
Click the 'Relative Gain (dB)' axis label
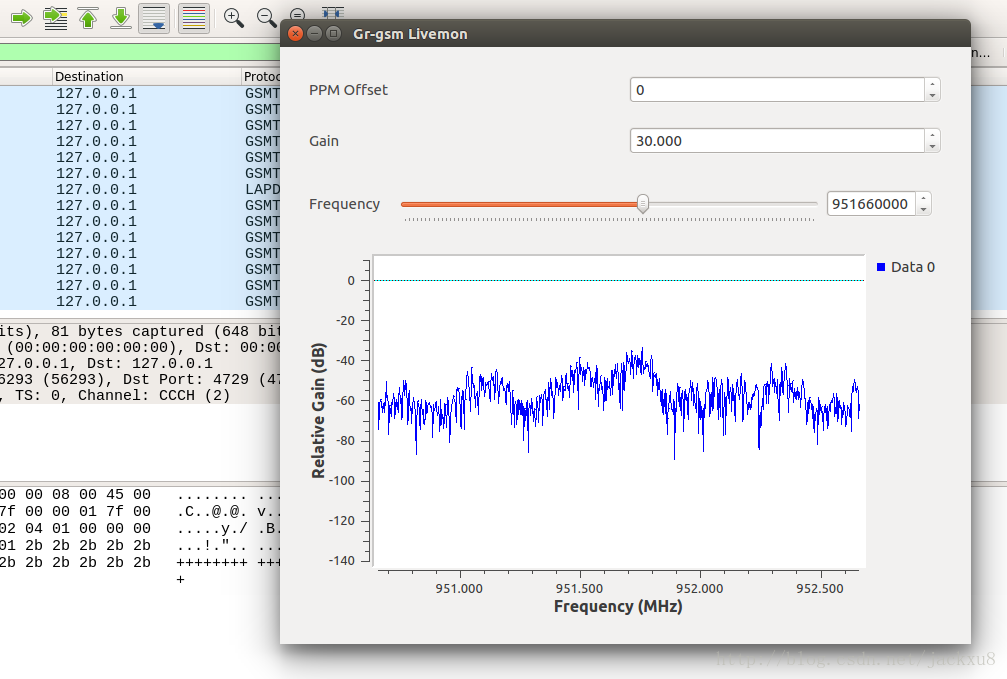(x=319, y=411)
